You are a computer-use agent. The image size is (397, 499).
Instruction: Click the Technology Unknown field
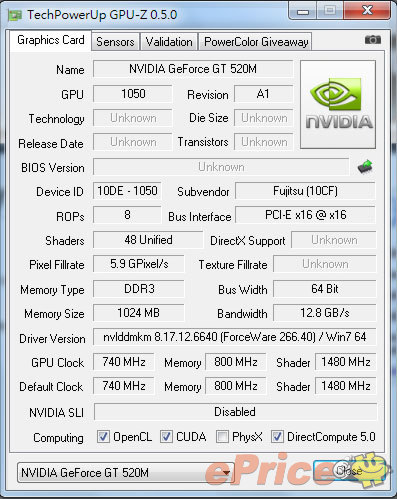click(x=133, y=118)
